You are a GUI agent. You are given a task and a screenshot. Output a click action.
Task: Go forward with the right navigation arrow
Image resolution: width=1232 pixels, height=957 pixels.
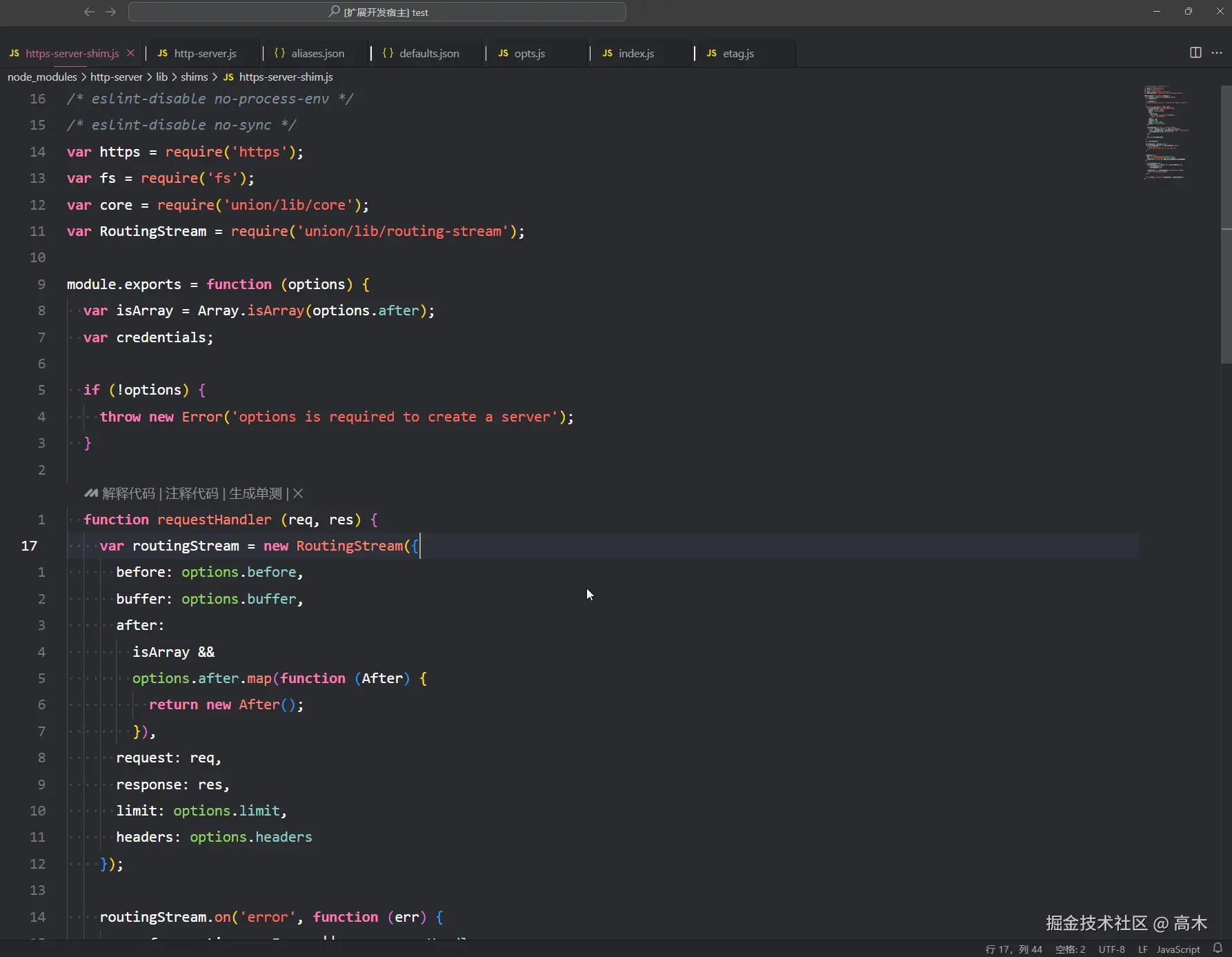click(x=111, y=12)
